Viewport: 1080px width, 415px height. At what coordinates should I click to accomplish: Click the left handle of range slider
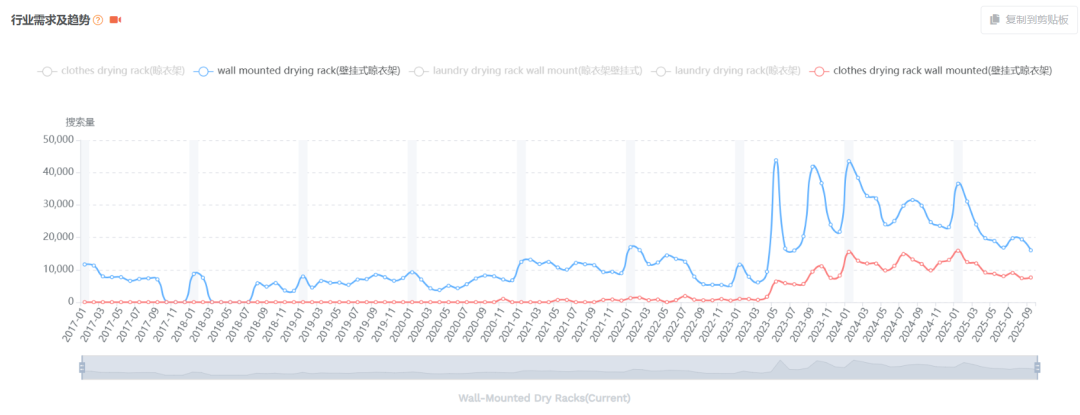click(x=83, y=368)
